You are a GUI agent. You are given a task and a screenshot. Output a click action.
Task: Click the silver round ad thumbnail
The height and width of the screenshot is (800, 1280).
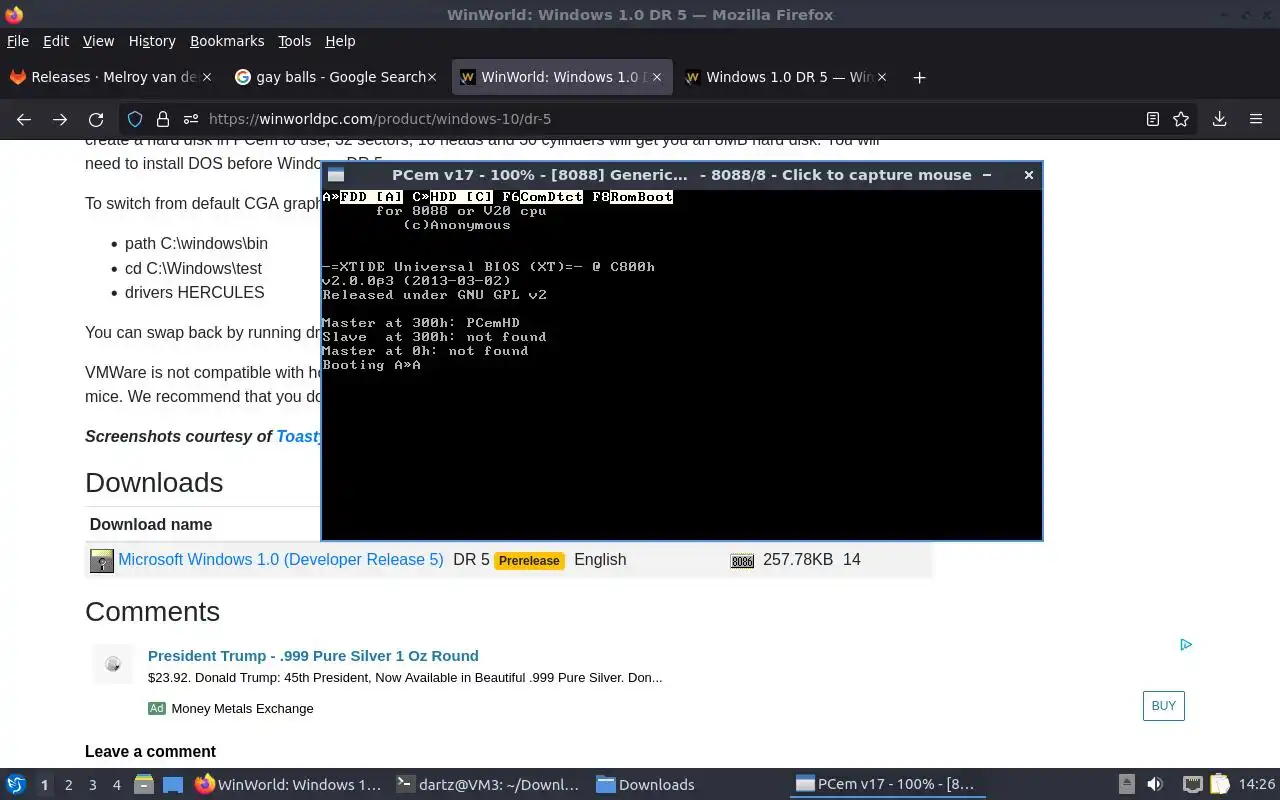coord(113,664)
